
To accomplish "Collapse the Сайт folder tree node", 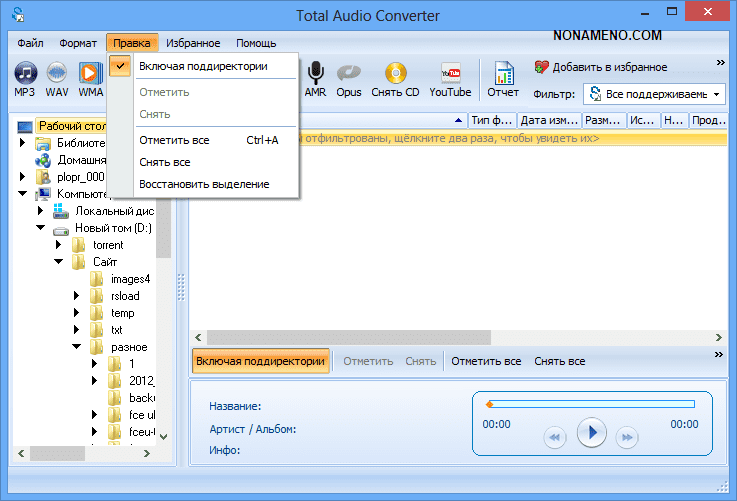I will point(59,262).
